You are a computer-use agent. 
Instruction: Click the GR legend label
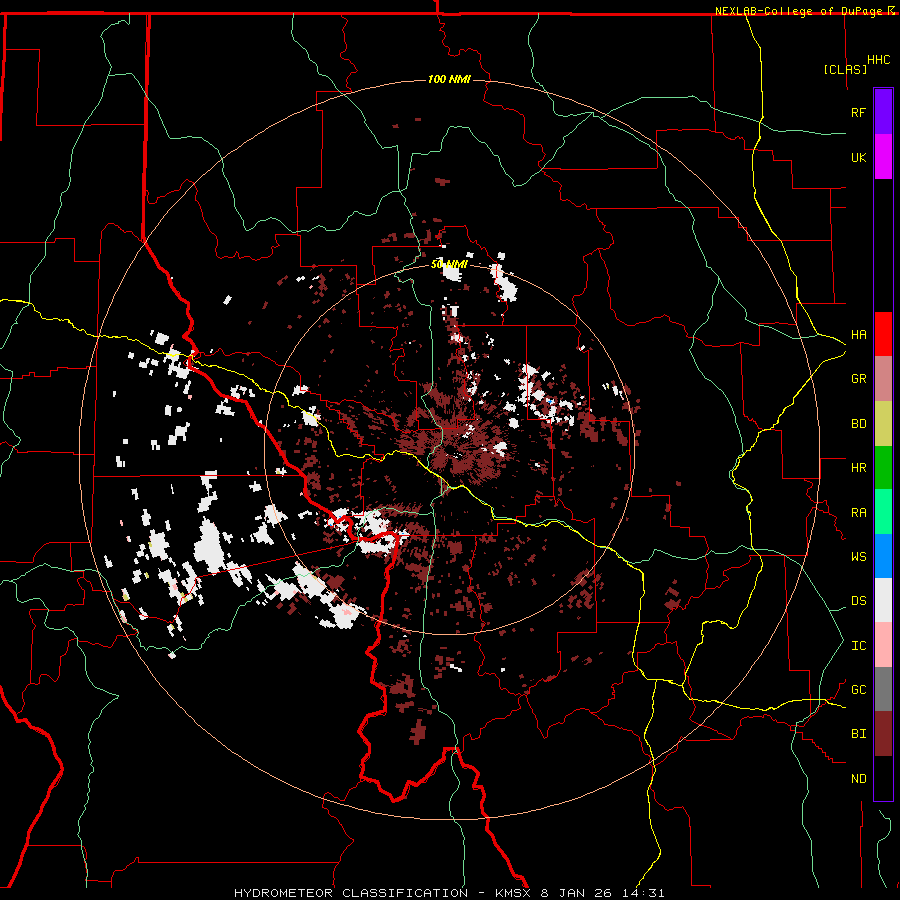(x=858, y=379)
